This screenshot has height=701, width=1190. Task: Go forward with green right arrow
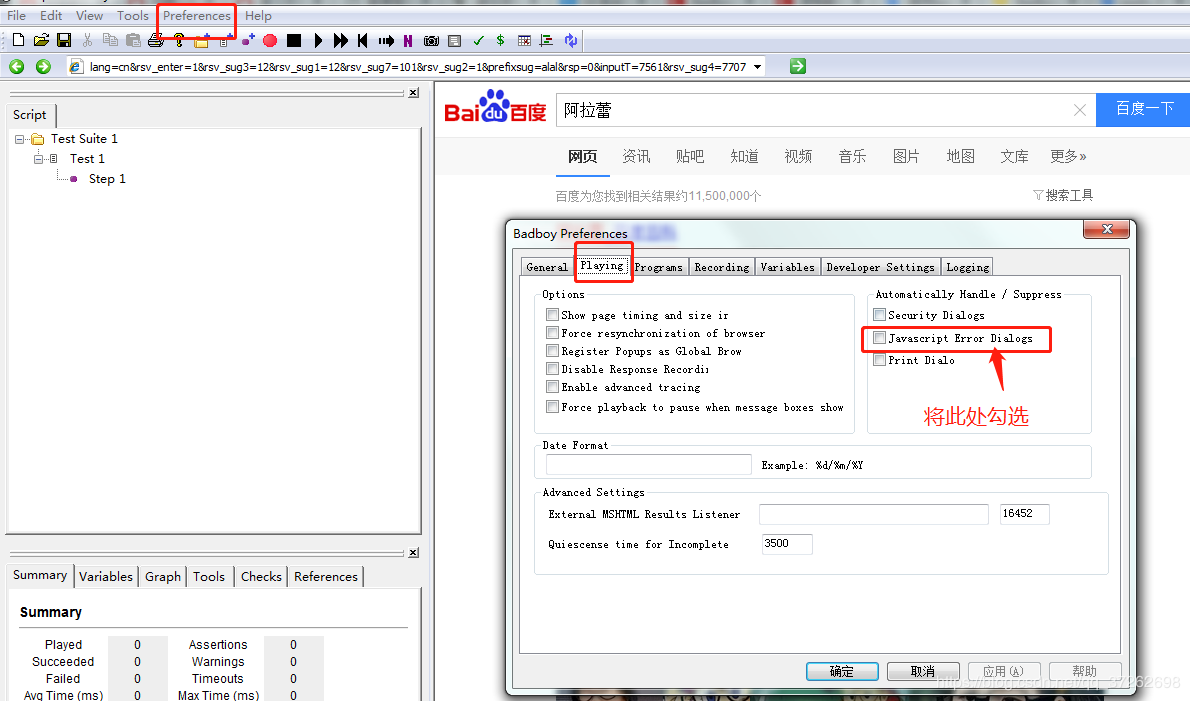(43, 67)
